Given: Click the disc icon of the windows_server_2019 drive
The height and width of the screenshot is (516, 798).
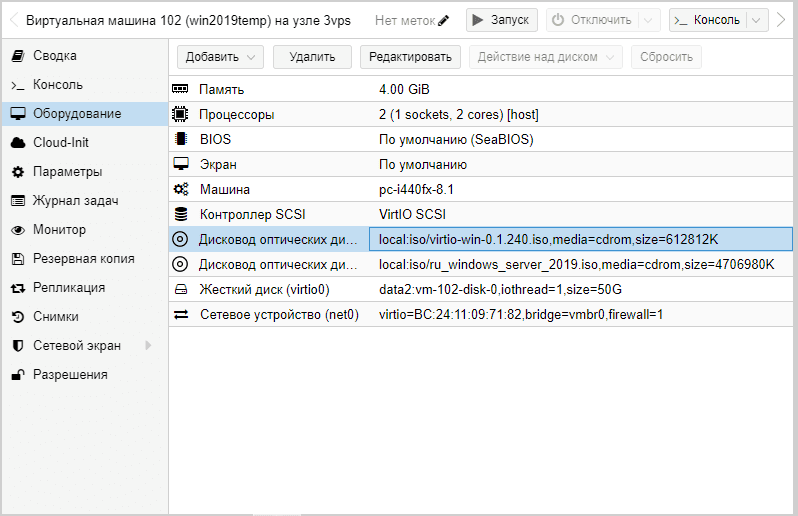Looking at the screenshot, I should pos(180,264).
